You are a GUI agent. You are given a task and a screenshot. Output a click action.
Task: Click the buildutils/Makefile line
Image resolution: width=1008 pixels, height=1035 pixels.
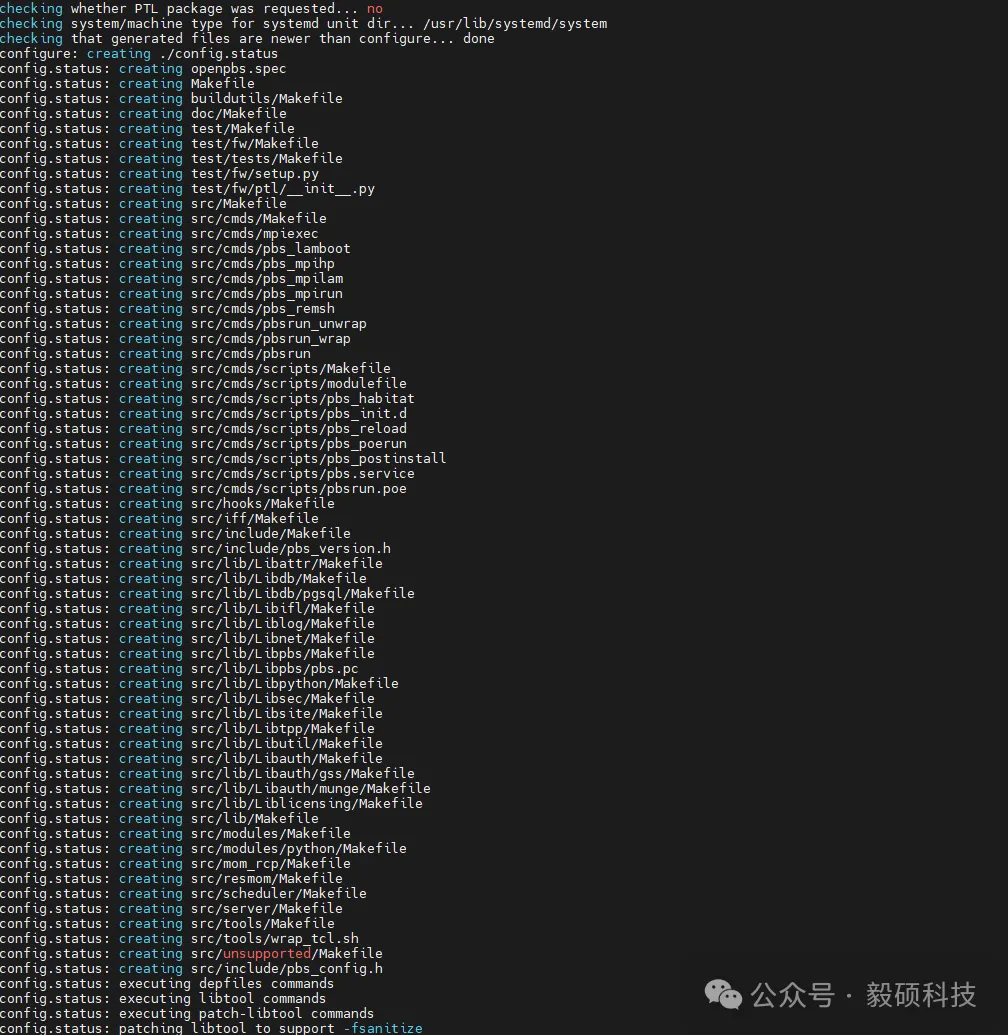(266, 98)
